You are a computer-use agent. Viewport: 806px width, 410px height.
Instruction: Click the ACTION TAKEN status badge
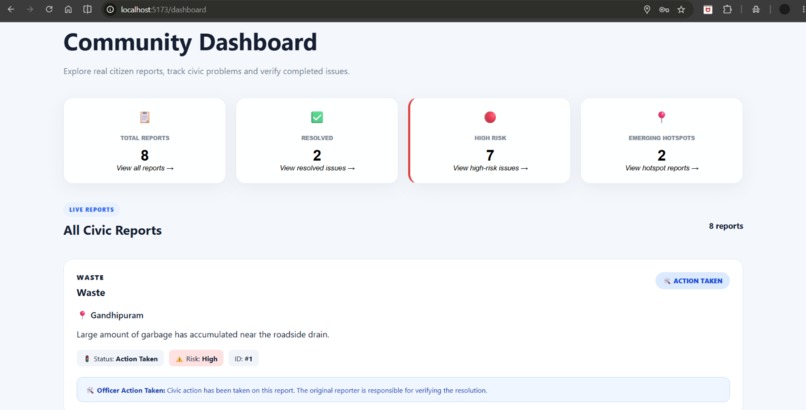tap(692, 281)
